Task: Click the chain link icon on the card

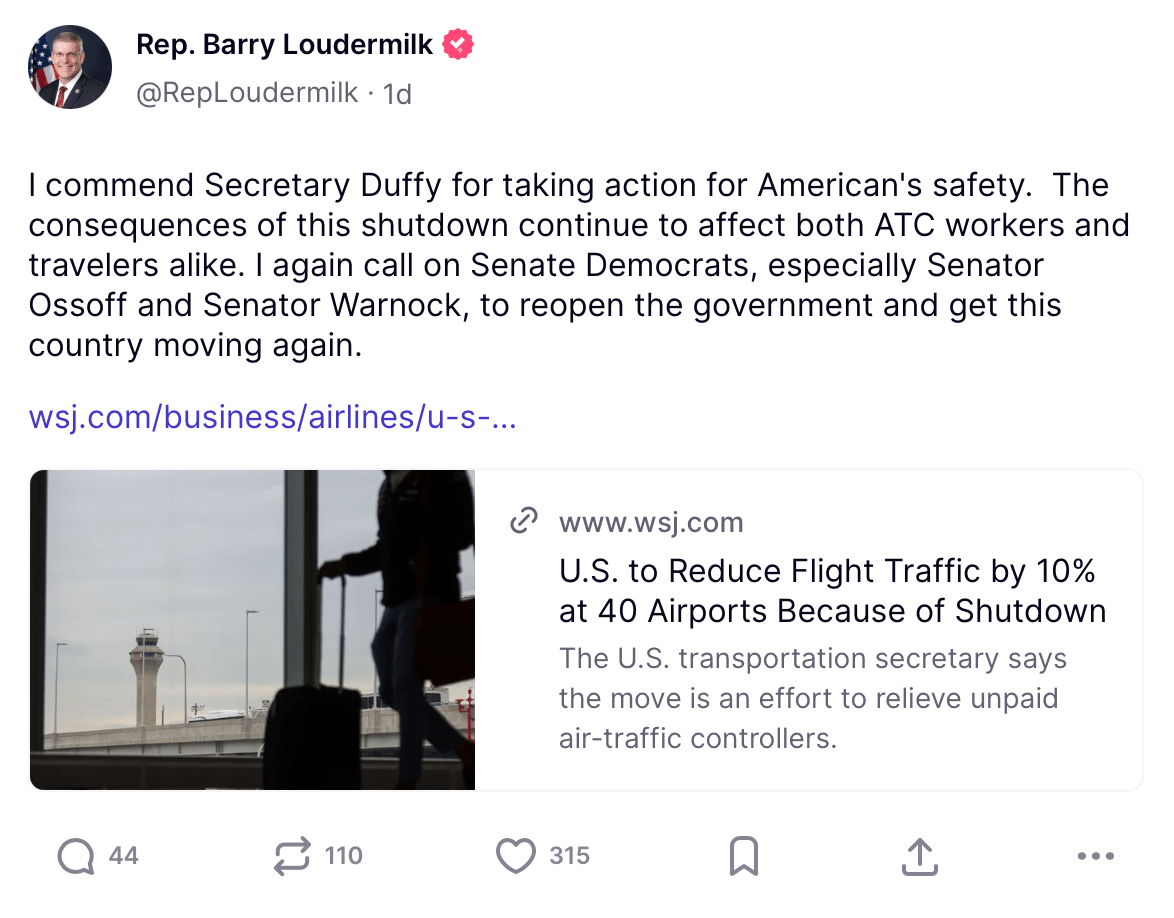Action: tap(524, 522)
